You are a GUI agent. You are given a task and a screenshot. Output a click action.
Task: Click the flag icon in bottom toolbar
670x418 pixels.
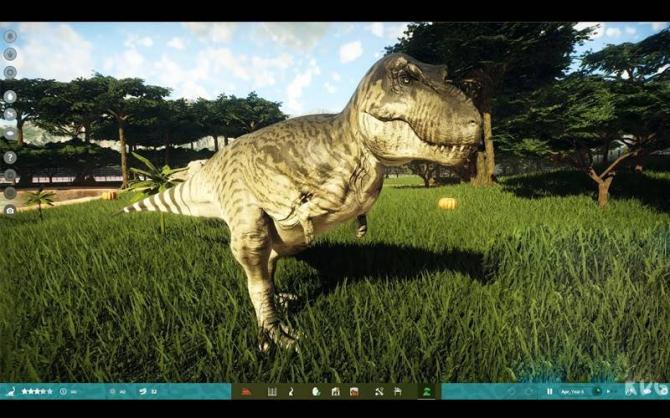click(398, 391)
